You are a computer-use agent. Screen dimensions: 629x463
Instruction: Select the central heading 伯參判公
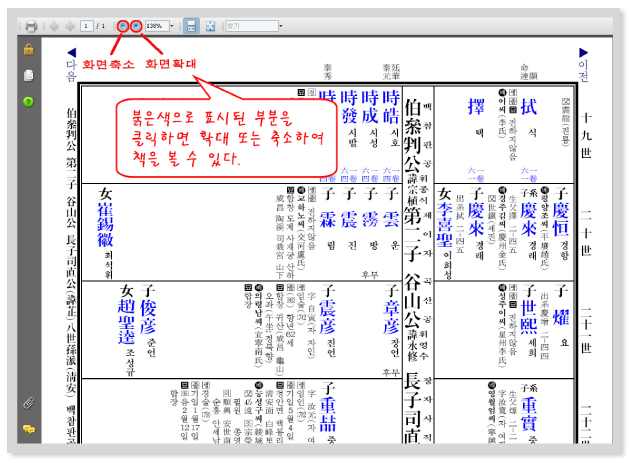pos(412,138)
